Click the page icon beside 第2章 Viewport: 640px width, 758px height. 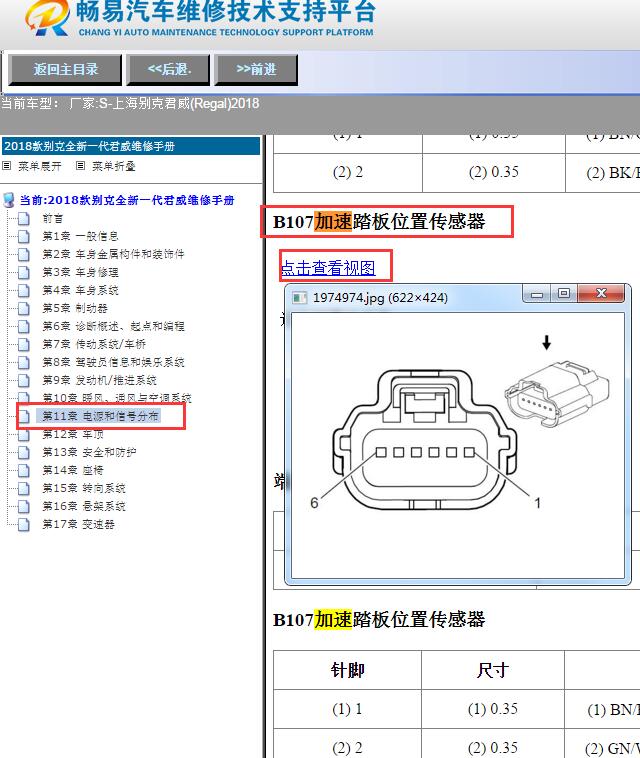[x=24, y=254]
